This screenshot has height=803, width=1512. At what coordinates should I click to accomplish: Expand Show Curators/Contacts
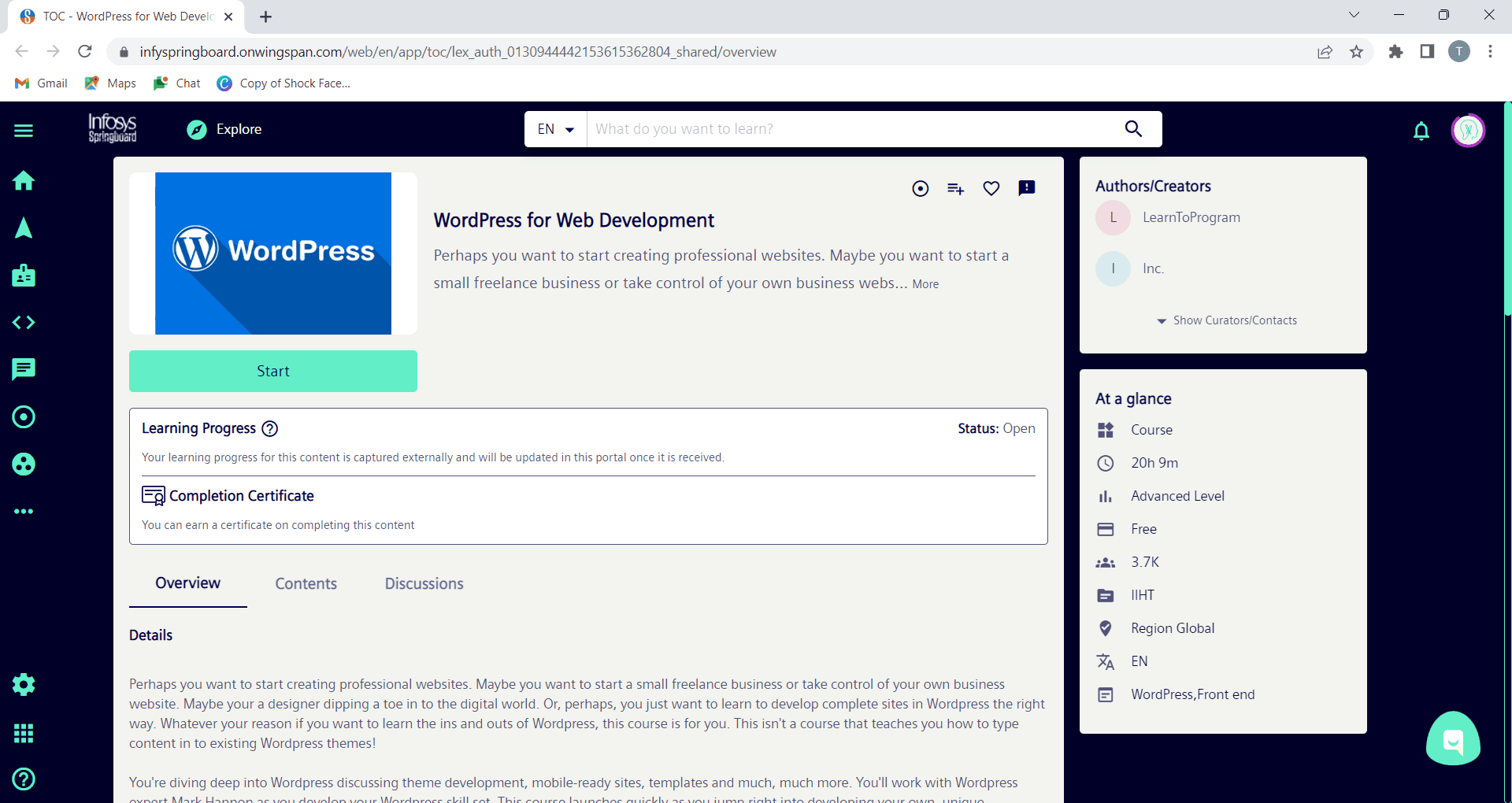1227,320
